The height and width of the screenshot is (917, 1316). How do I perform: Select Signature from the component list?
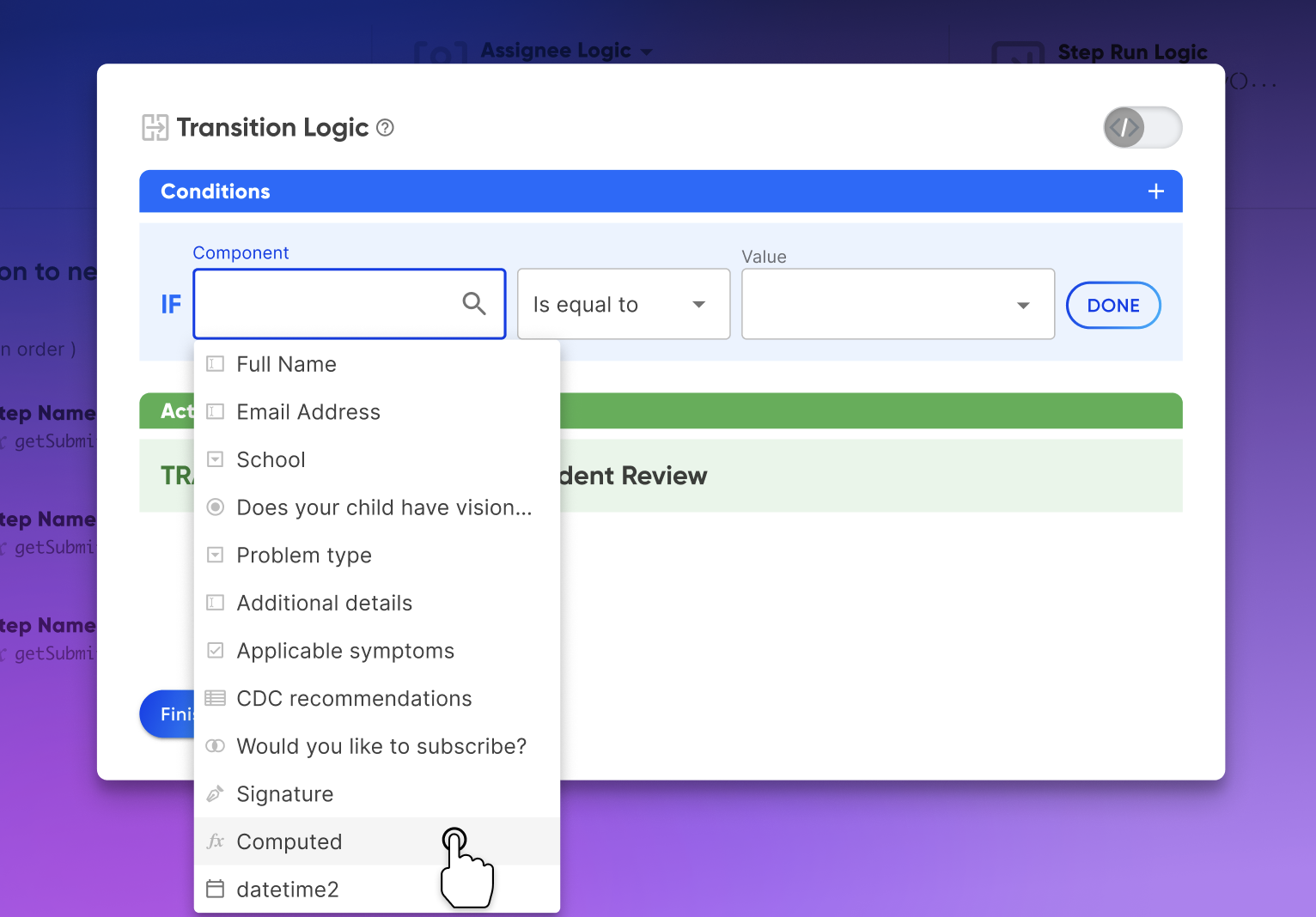pos(377,794)
